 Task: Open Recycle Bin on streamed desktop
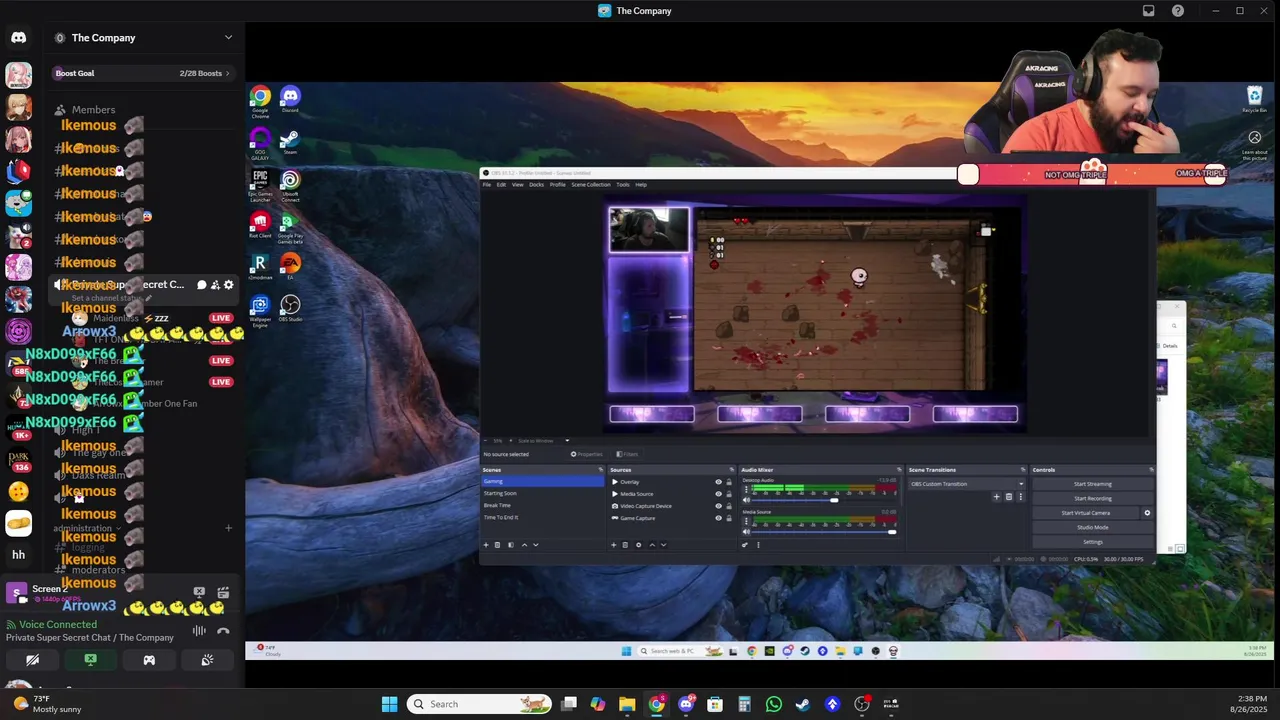click(1254, 99)
